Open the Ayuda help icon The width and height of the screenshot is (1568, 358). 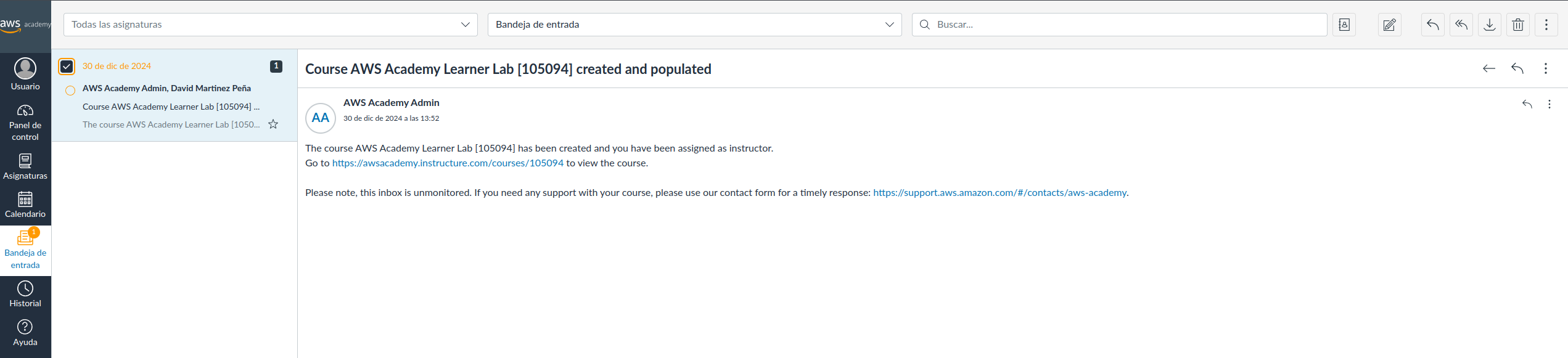click(x=25, y=333)
